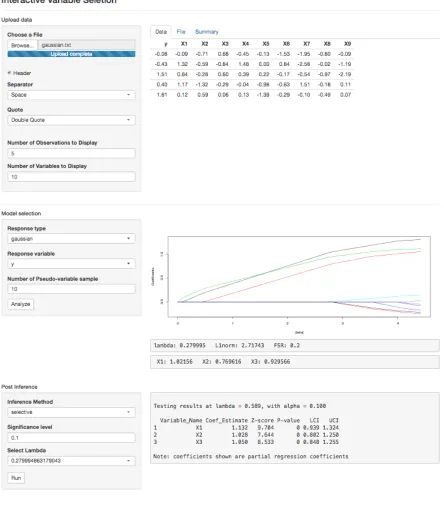This screenshot has width=444, height=507.
Task: Click the X9 column header
Action: [347, 44]
